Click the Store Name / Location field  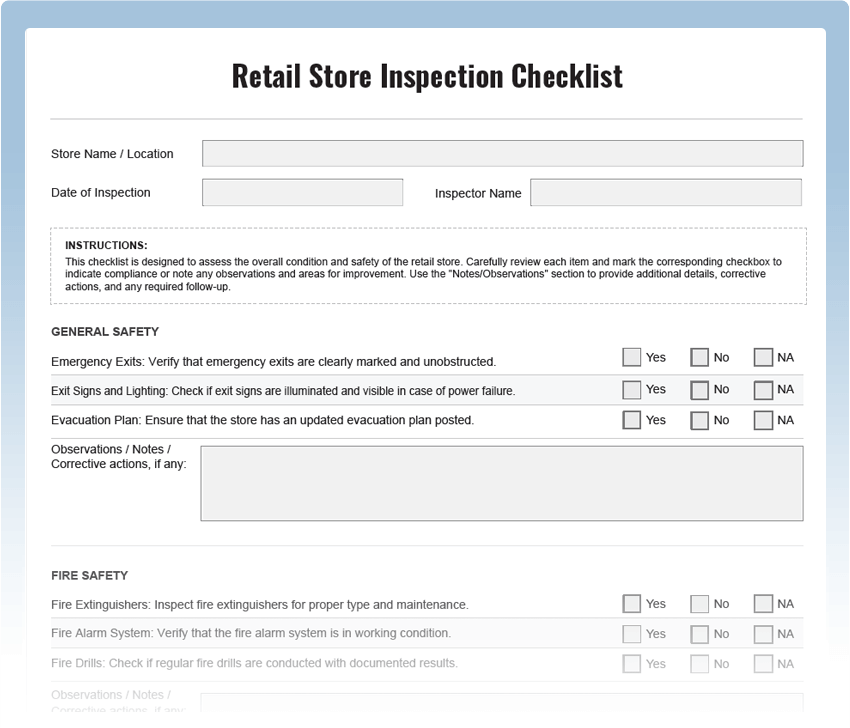[501, 153]
